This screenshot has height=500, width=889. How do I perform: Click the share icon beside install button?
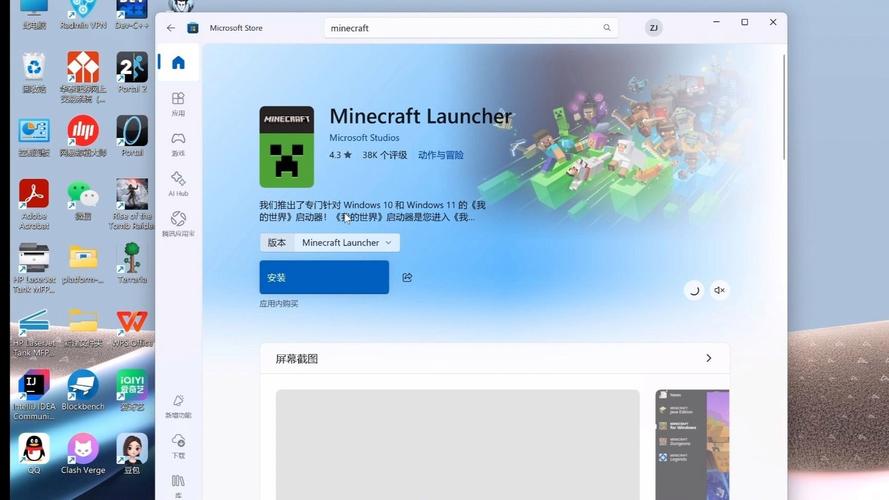click(407, 277)
